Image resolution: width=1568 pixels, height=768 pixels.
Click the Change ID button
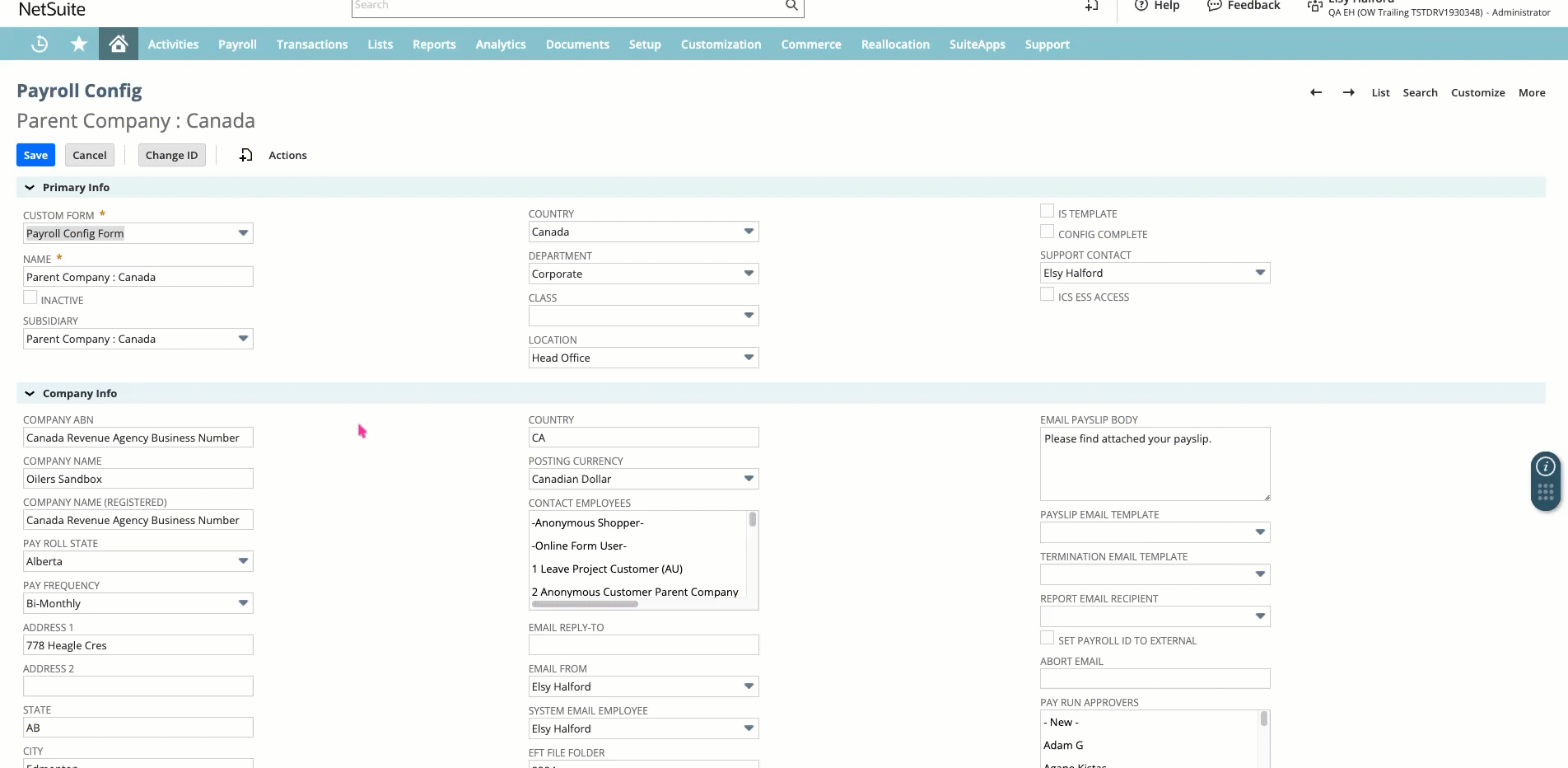click(171, 155)
